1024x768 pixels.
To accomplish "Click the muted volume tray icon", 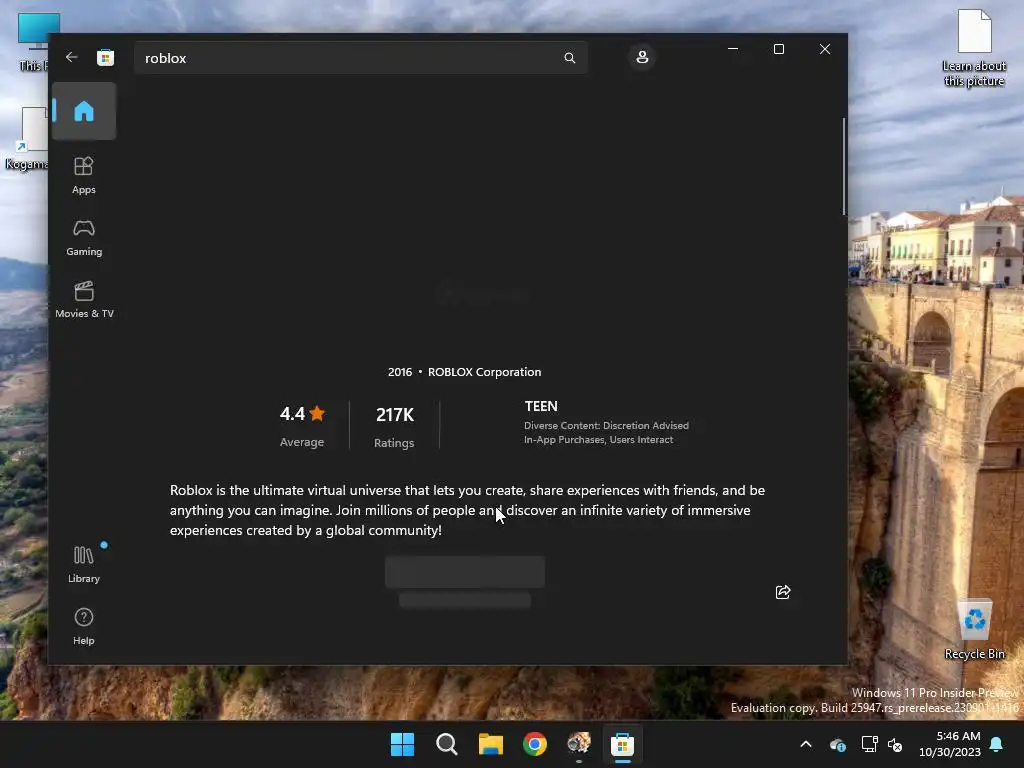I will pos(895,744).
